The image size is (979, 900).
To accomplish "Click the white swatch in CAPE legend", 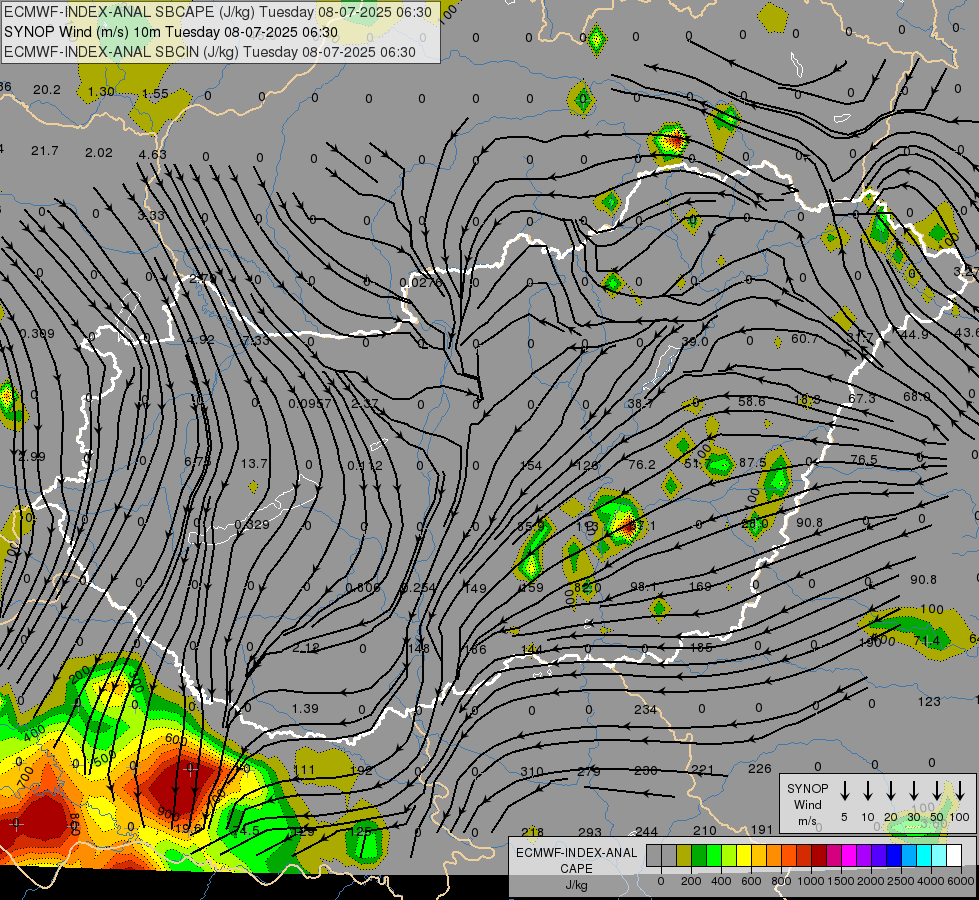I will click(x=954, y=856).
